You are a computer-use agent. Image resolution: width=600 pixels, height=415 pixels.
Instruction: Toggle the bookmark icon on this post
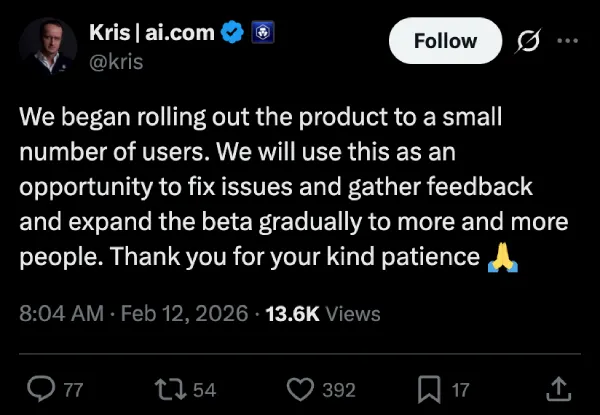pyautogui.click(x=428, y=389)
